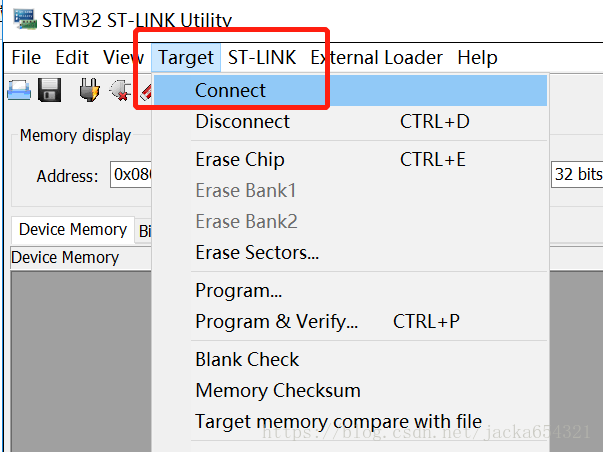This screenshot has width=603, height=452.
Task: Click Erase Sectors... menu item
Action: coord(257,253)
